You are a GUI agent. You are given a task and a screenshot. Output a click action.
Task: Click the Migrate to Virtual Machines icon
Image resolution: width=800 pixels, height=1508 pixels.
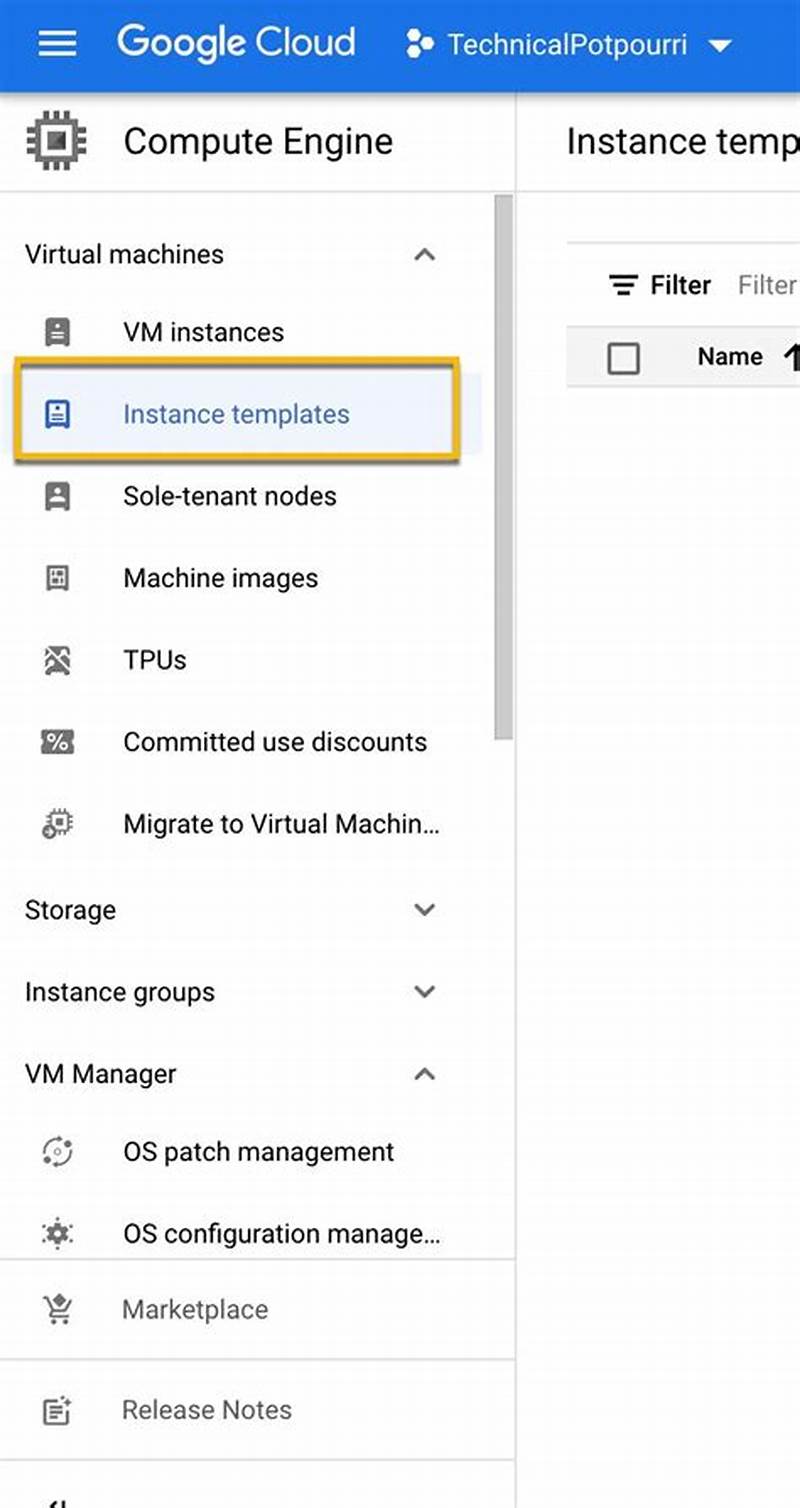(x=57, y=824)
